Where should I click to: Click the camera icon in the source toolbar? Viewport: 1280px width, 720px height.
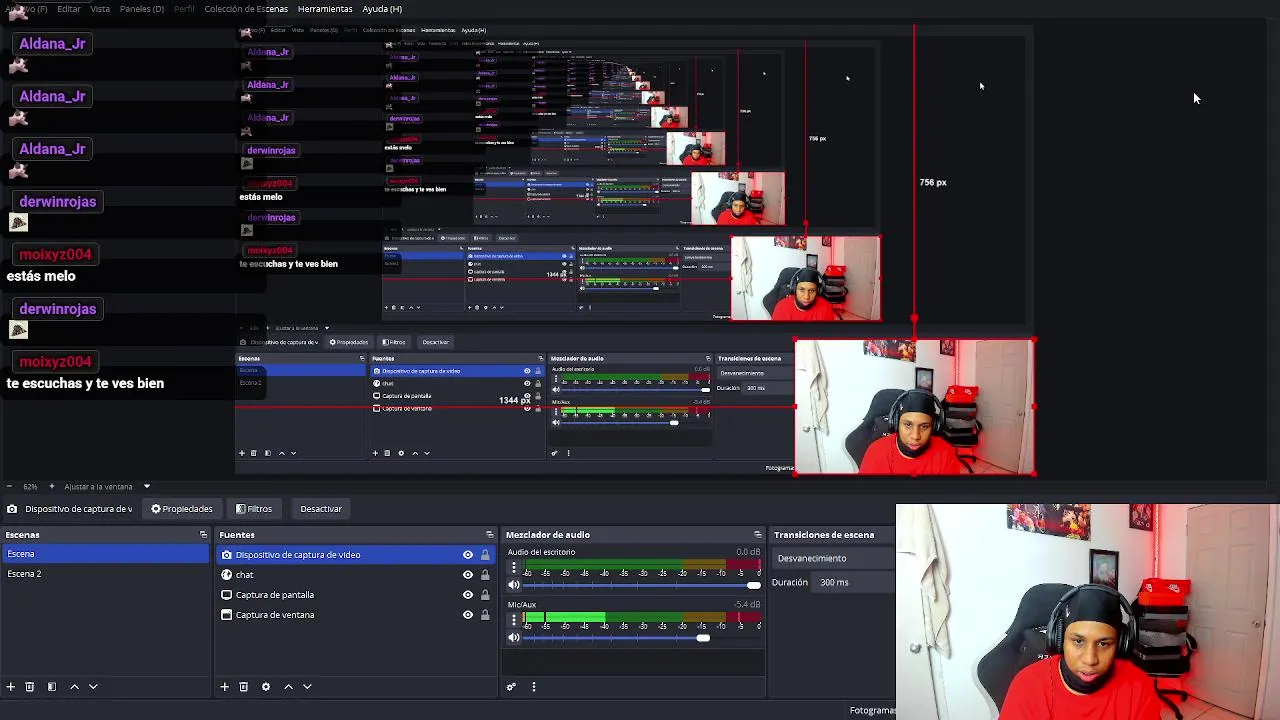point(12,509)
